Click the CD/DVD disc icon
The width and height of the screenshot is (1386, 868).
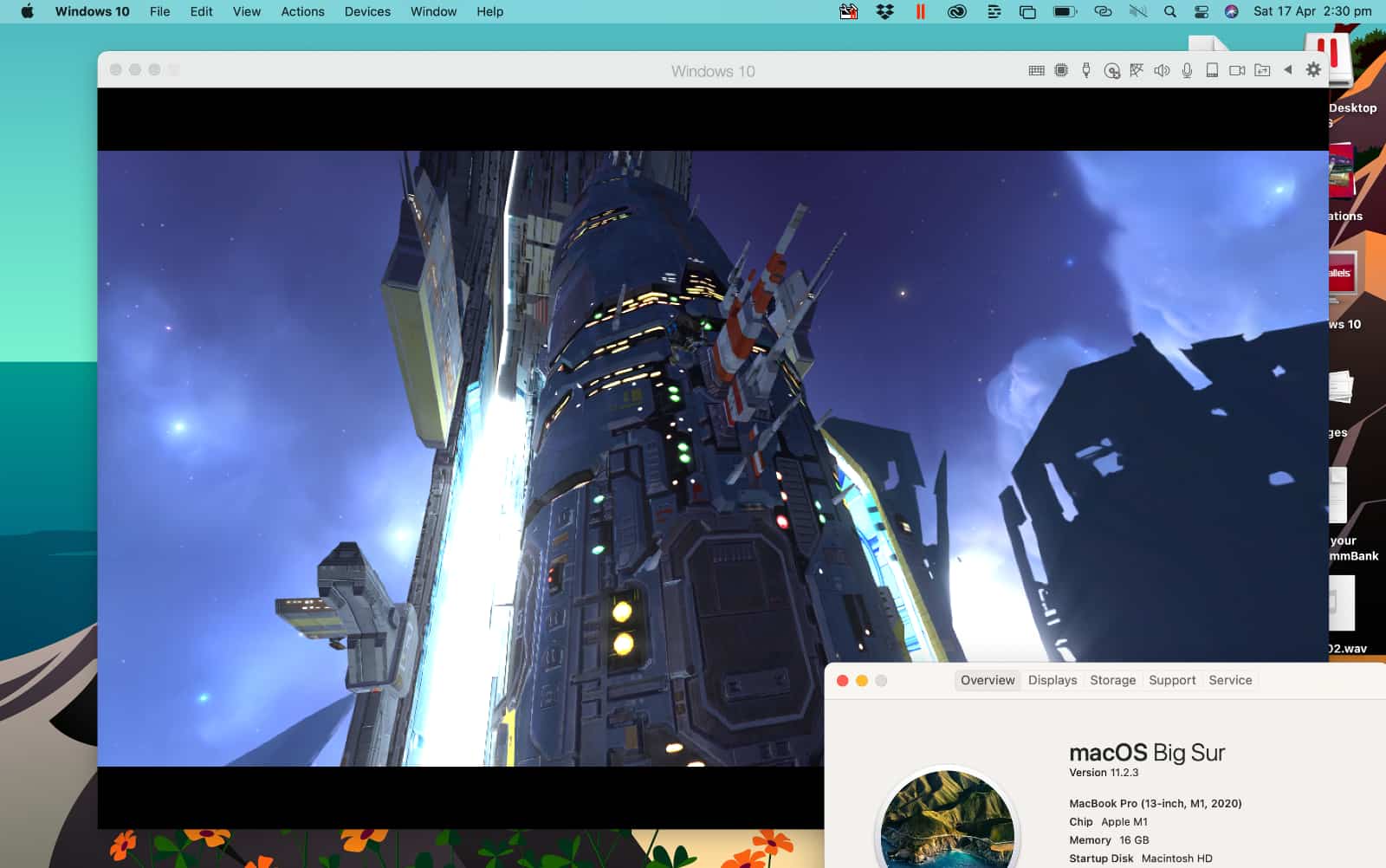(x=1111, y=71)
